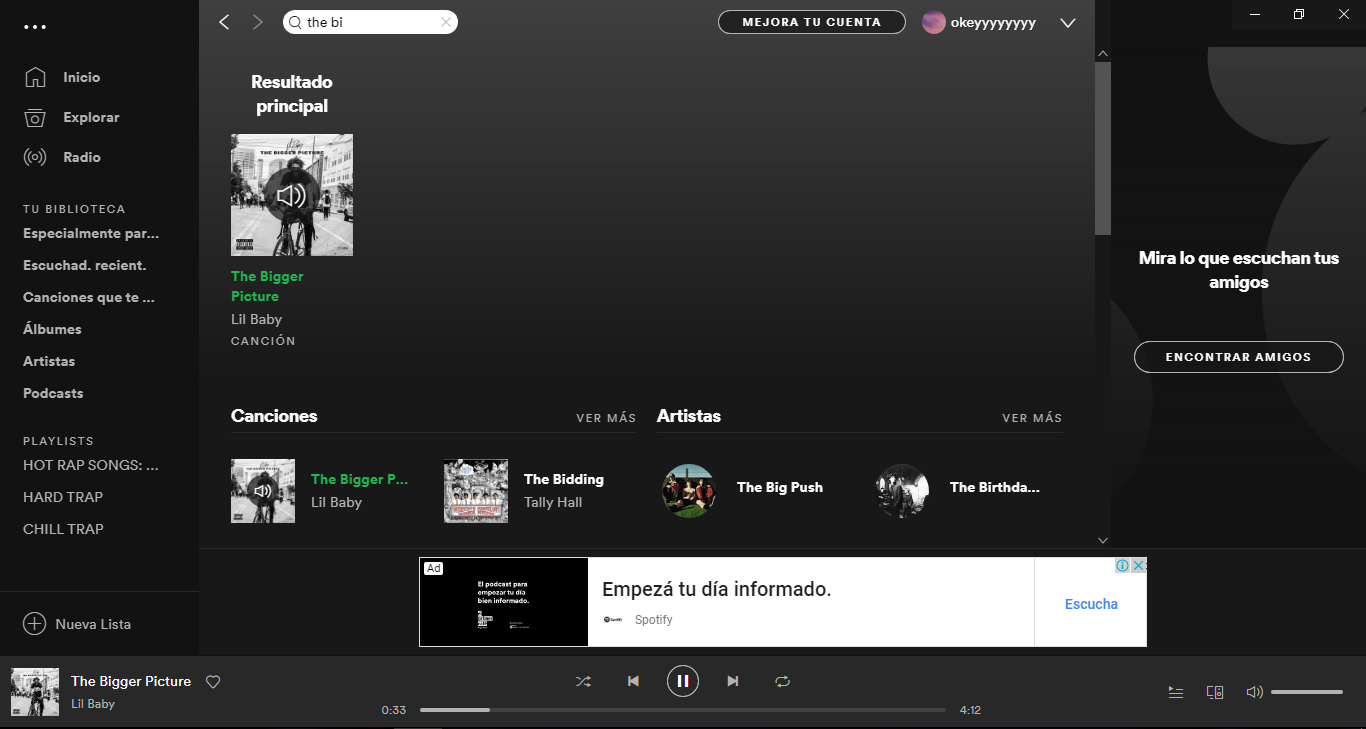The width and height of the screenshot is (1366, 729).
Task: Select The Bidding song title
Action: [564, 479]
